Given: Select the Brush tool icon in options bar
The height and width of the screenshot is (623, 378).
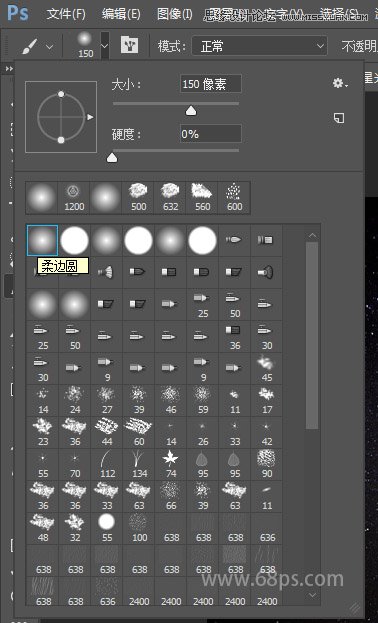Looking at the screenshot, I should pos(30,46).
